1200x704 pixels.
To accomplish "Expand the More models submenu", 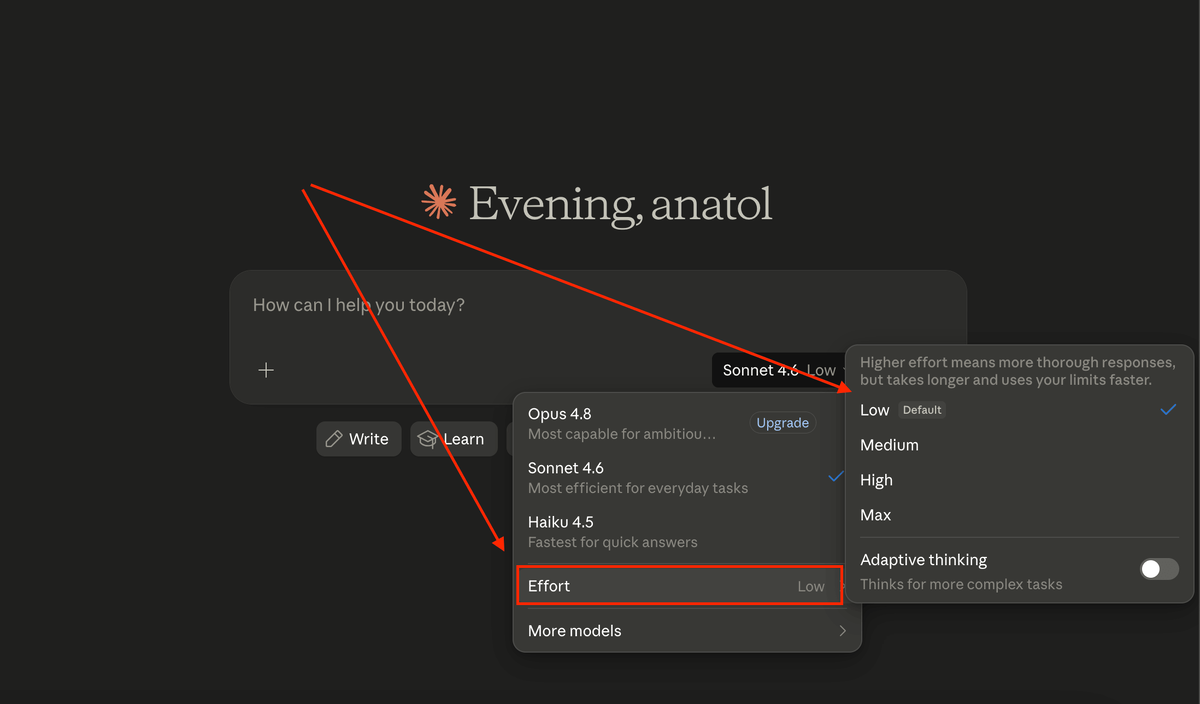I will 687,631.
